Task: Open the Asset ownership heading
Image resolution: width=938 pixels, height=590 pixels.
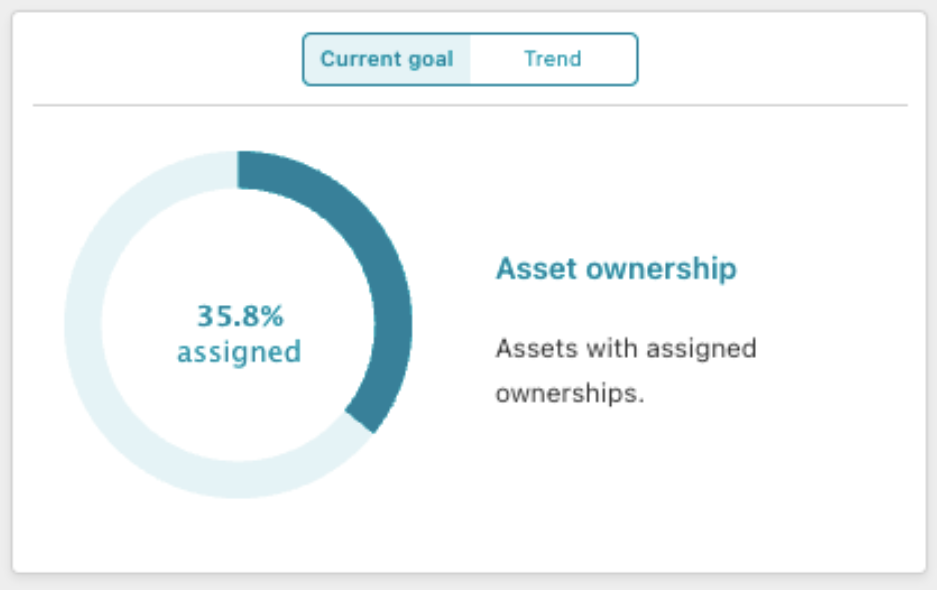Action: point(616,268)
